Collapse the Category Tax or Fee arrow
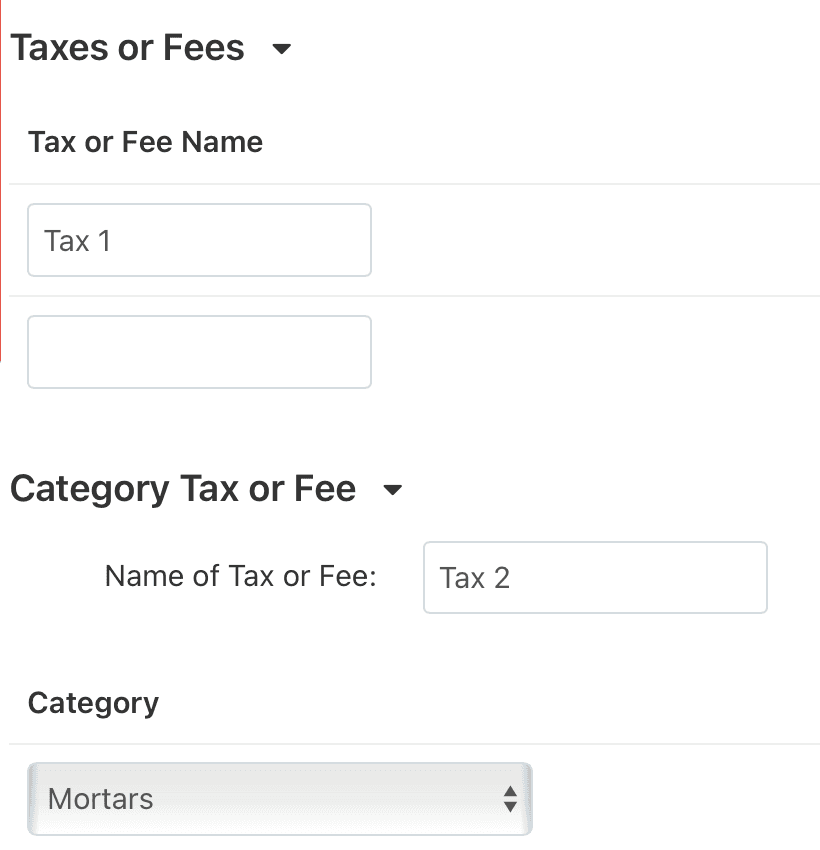 click(x=392, y=490)
